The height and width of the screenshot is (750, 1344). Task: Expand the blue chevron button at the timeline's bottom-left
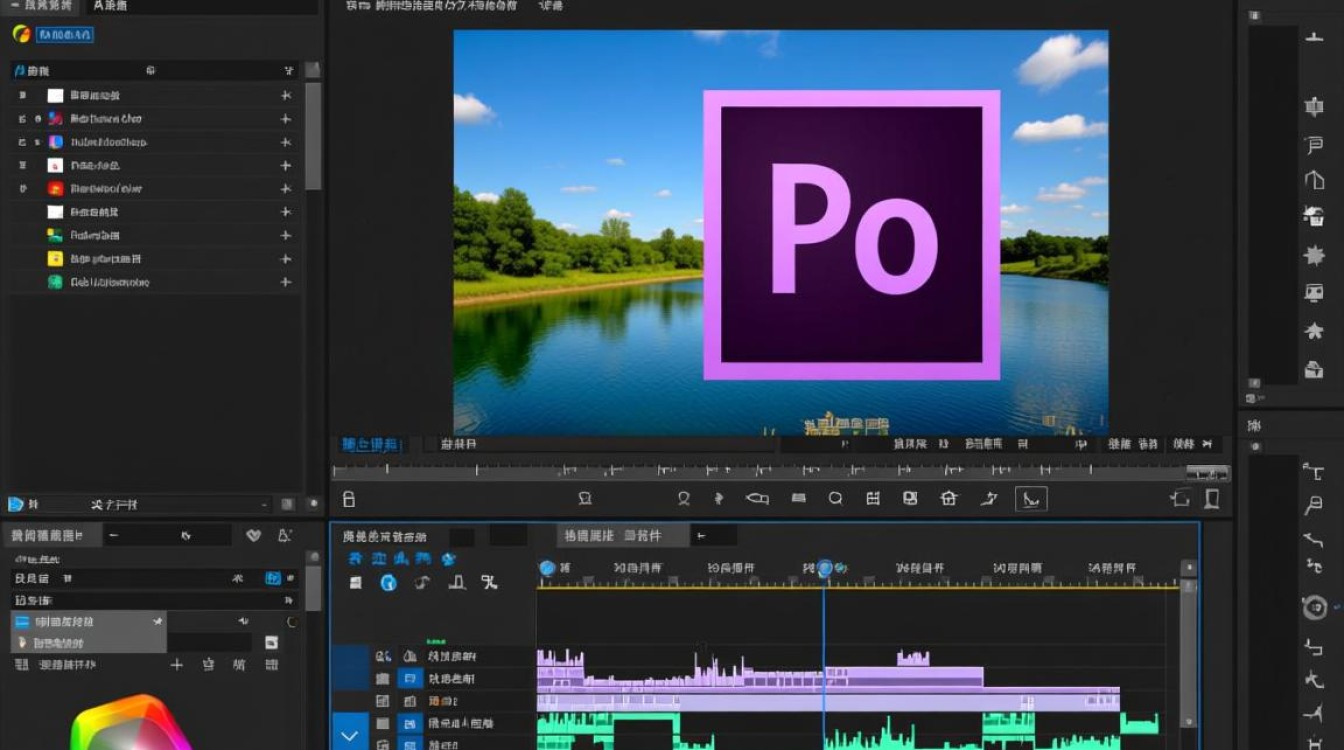coord(348,734)
